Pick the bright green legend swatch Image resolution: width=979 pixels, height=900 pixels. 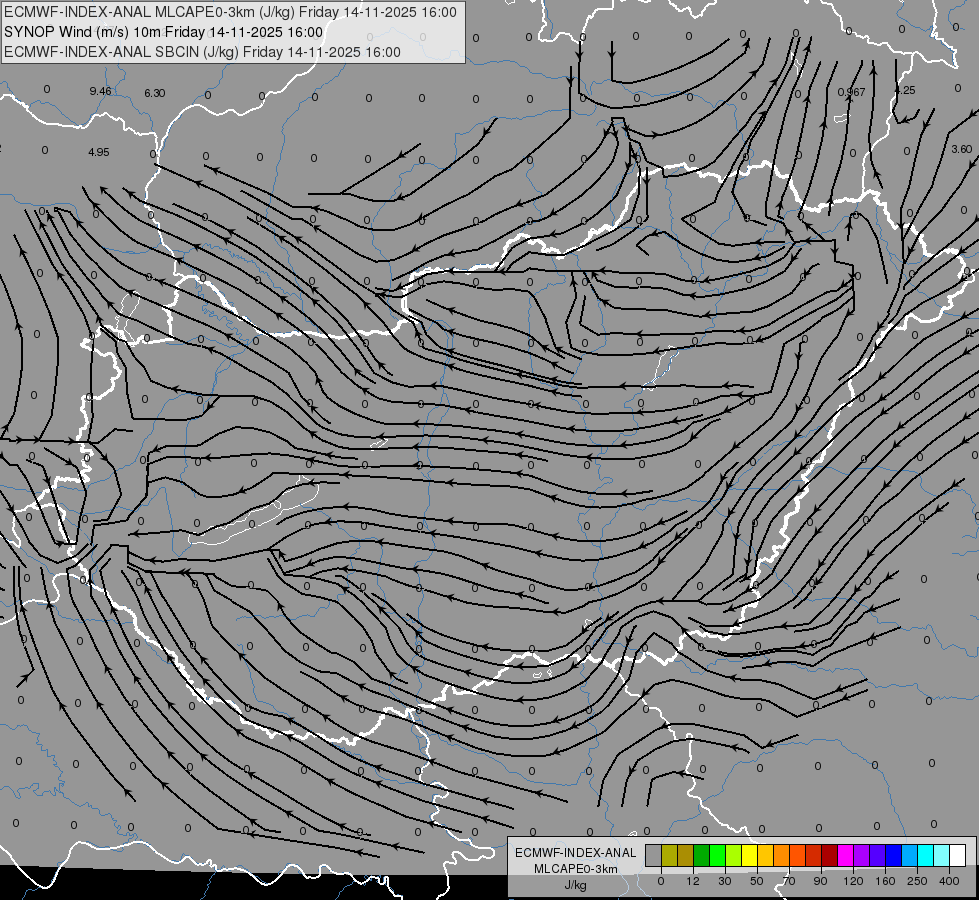717,856
